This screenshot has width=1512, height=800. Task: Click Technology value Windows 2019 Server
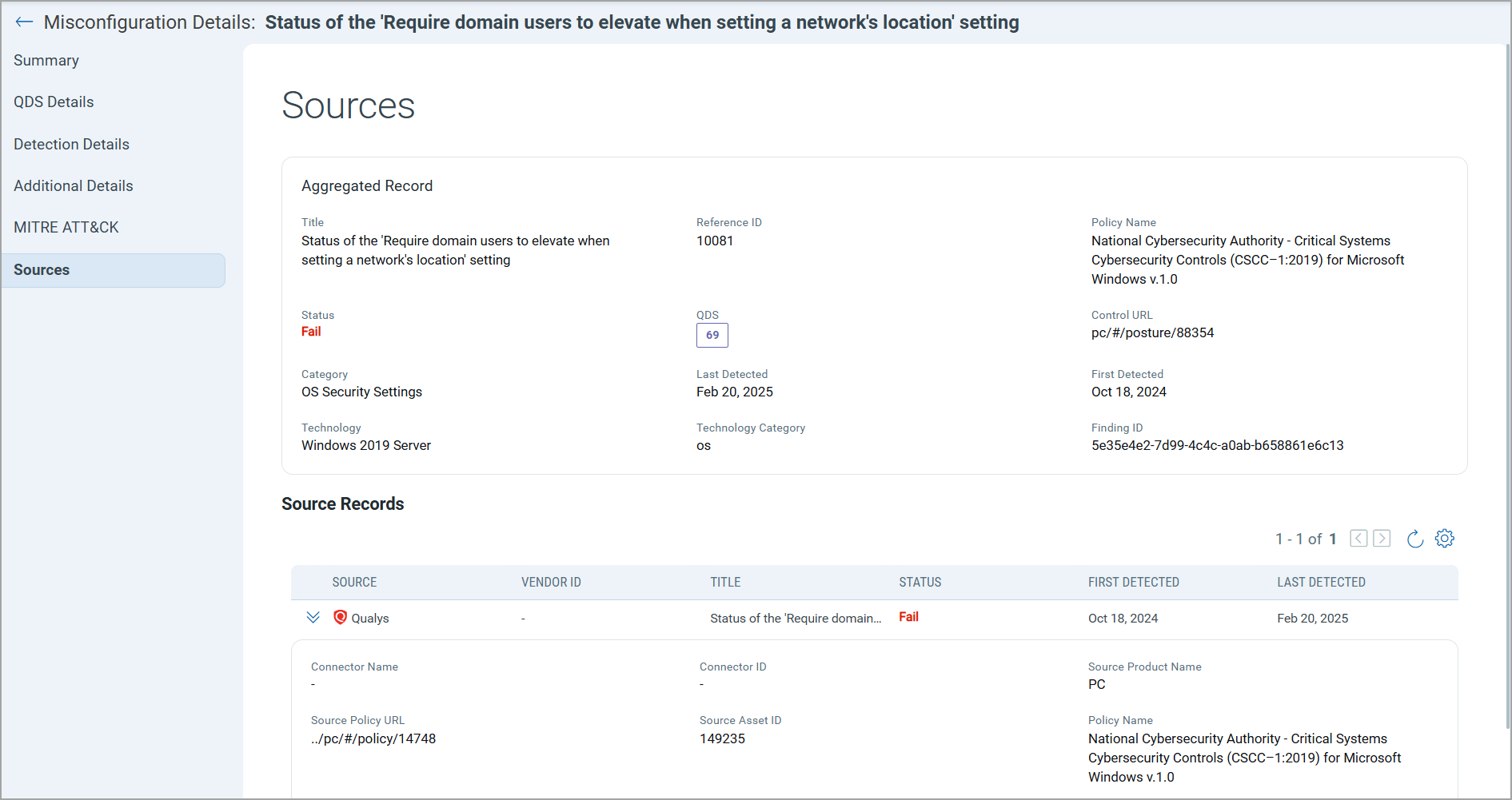click(366, 446)
